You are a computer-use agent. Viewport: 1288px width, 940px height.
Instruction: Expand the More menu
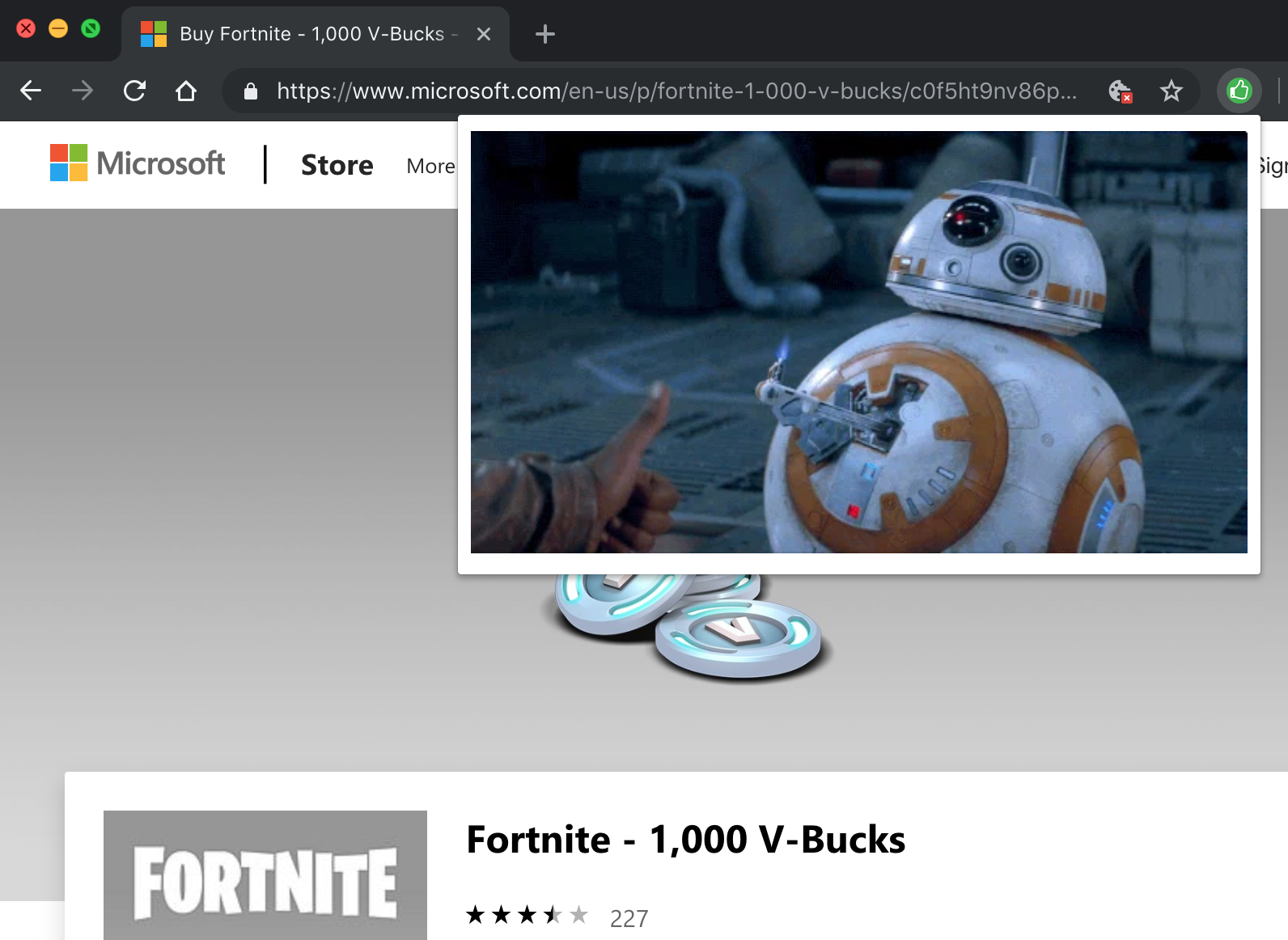tap(430, 166)
